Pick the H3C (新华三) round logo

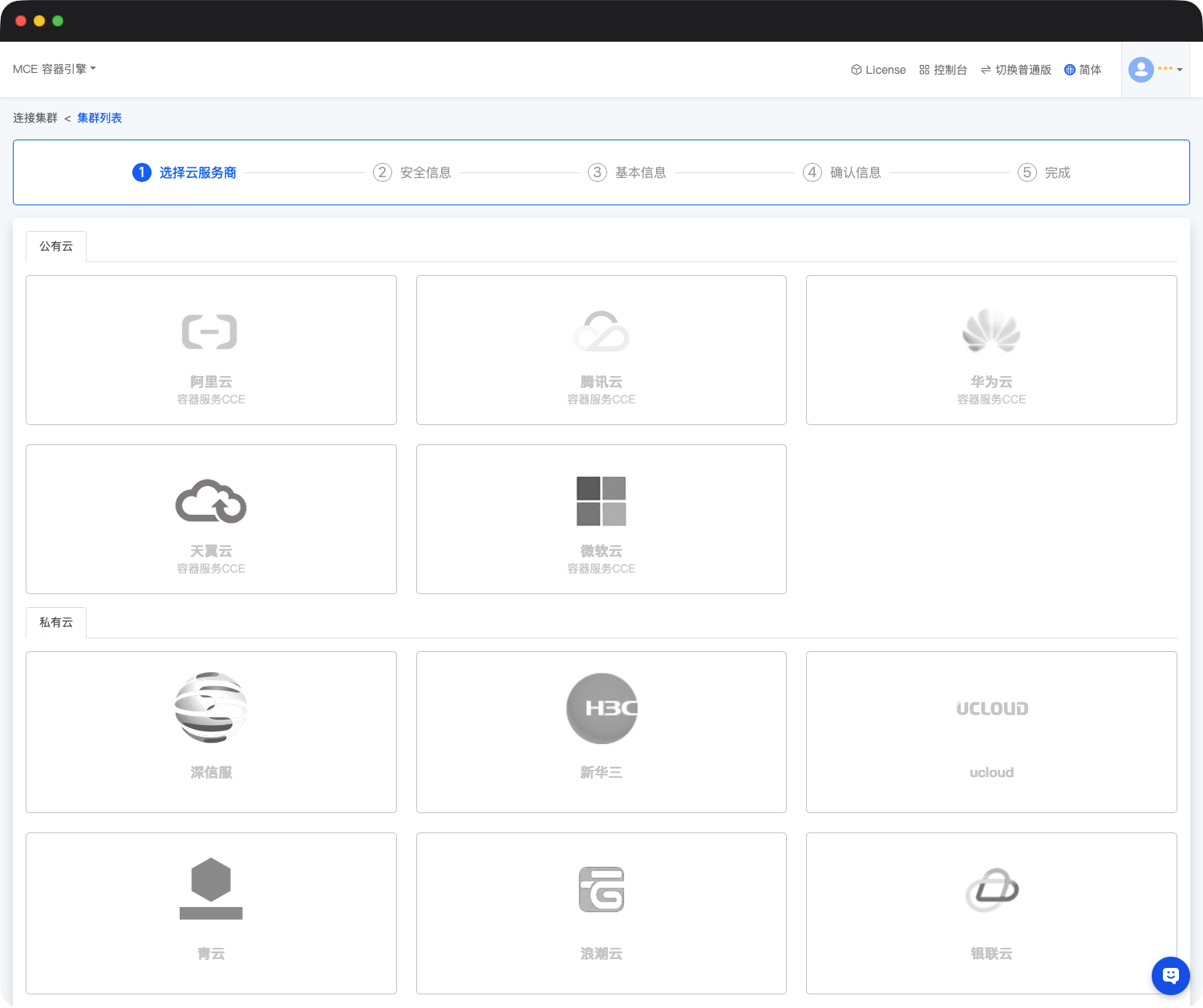pos(601,708)
